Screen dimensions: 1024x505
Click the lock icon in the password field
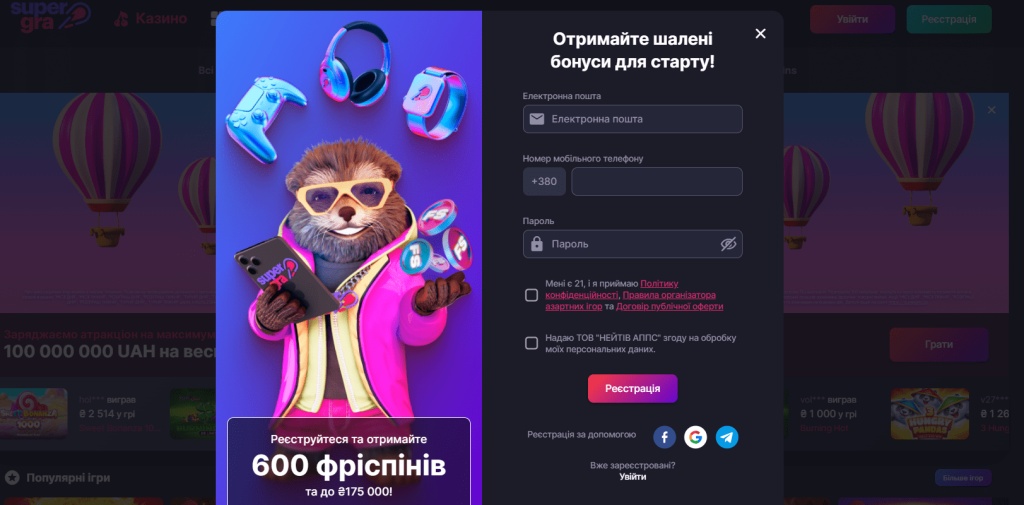click(x=537, y=244)
